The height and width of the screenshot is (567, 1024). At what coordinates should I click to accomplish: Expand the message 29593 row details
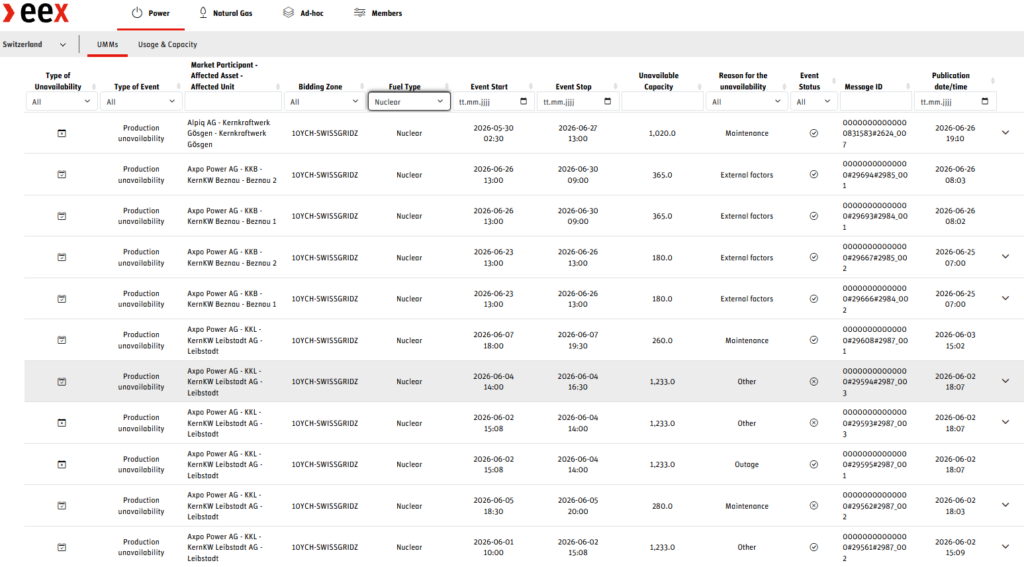[1006, 423]
